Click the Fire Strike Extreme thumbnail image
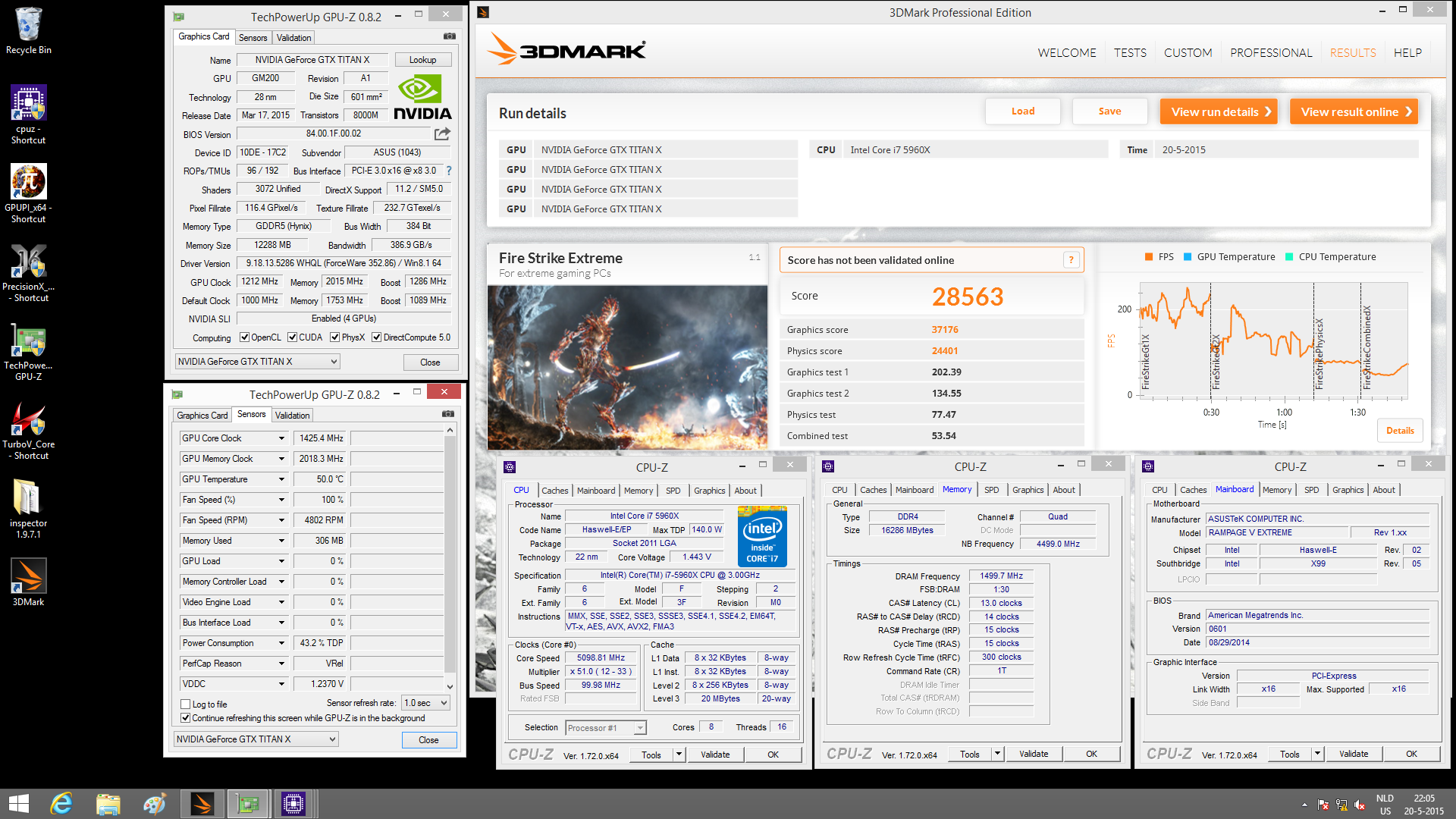This screenshot has width=1456, height=819. [627, 367]
